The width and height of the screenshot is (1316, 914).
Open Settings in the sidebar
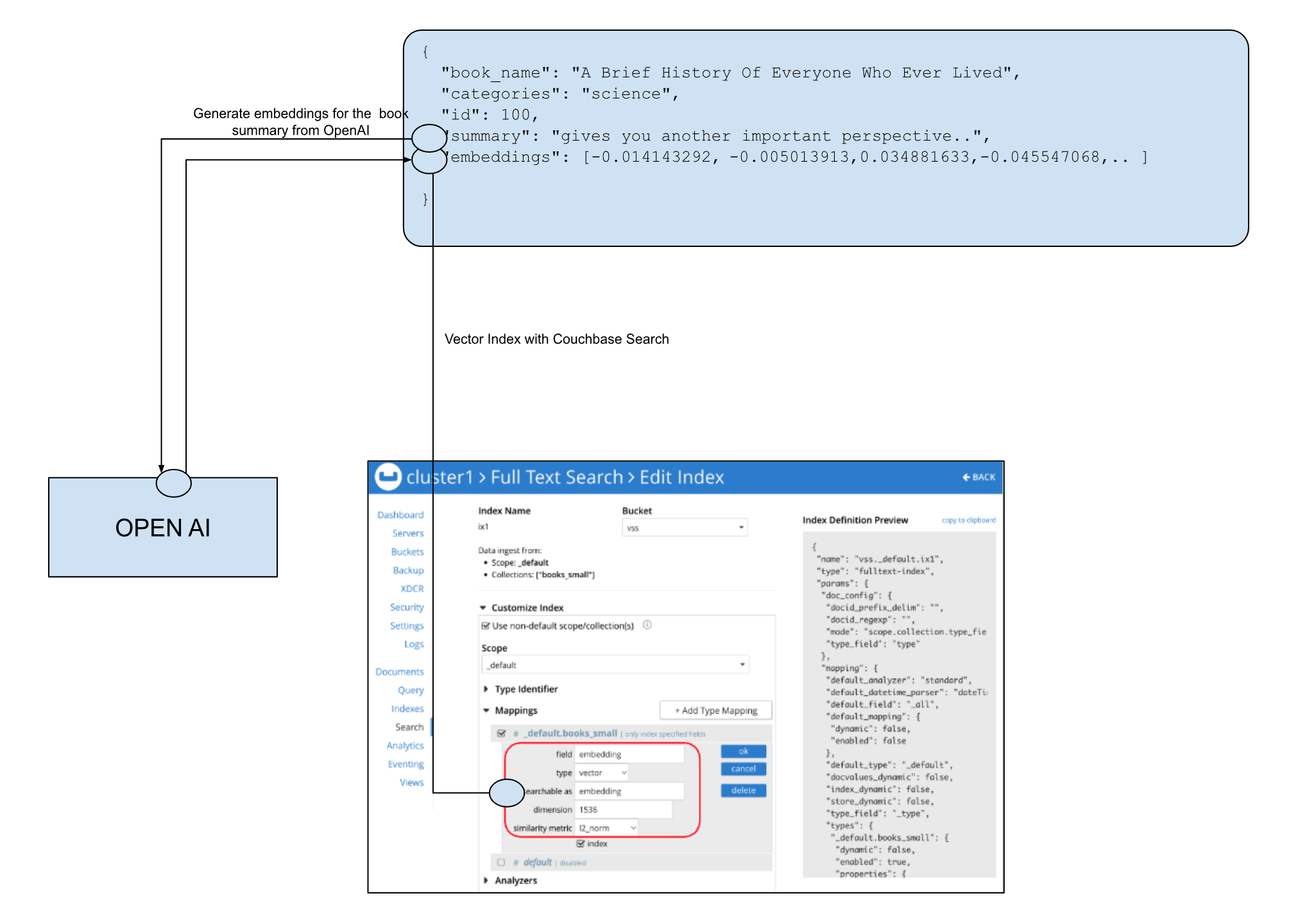click(x=407, y=626)
